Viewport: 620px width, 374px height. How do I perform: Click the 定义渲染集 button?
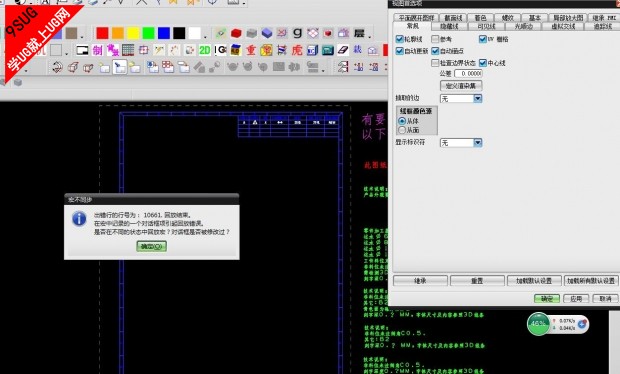pos(461,86)
